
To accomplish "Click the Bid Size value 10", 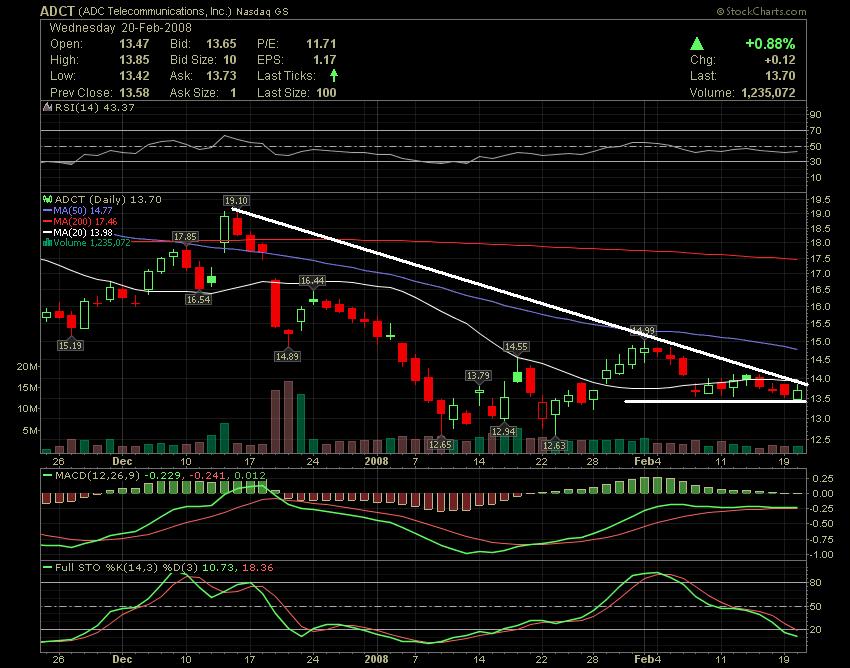I will click(230, 60).
